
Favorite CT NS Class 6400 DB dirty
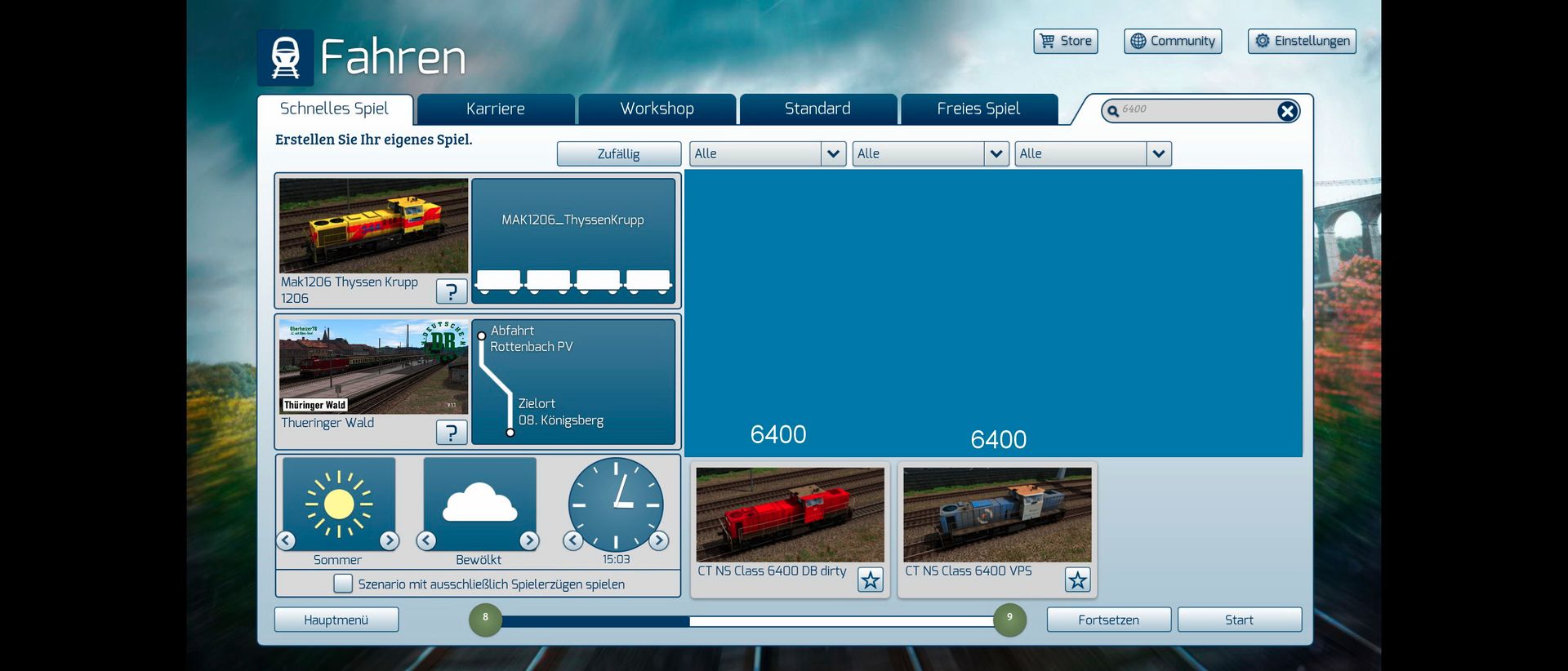[x=871, y=580]
